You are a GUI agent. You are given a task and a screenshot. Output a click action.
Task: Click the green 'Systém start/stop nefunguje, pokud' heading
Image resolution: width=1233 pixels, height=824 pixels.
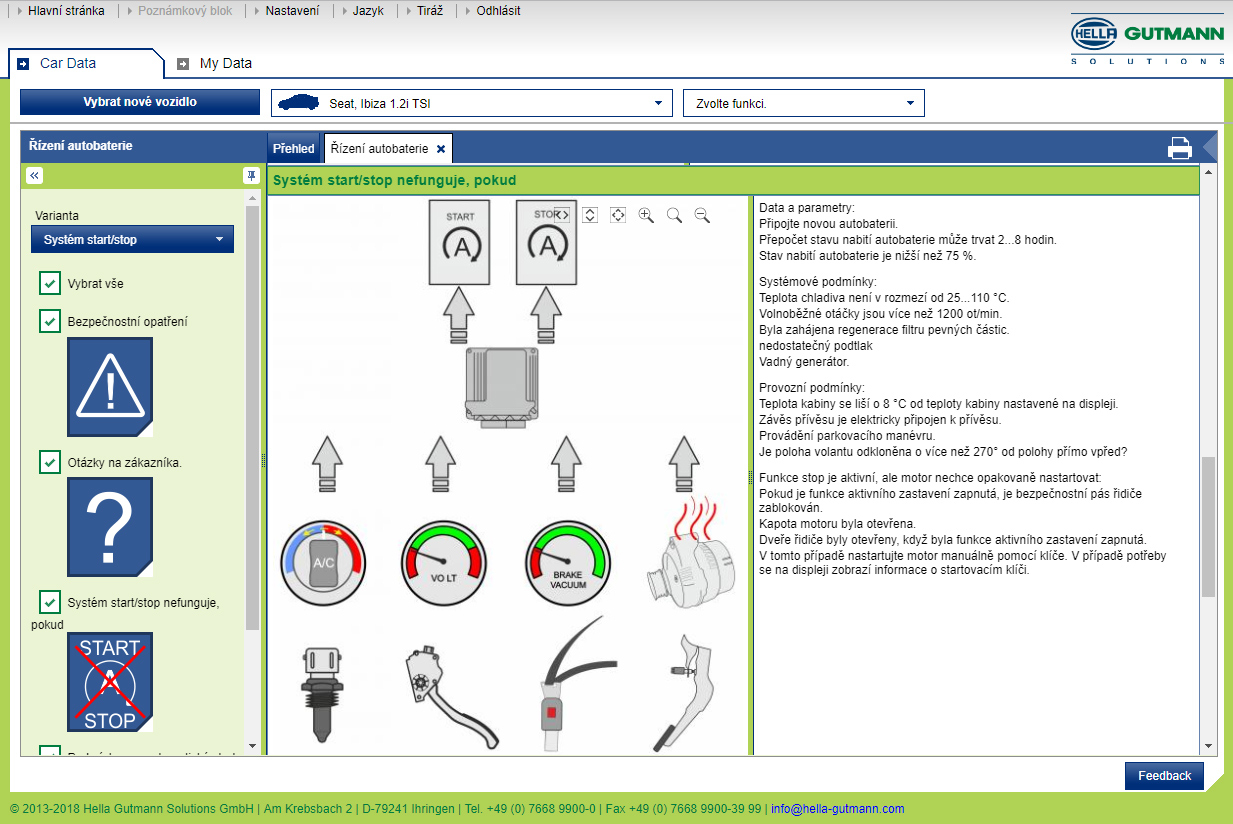tap(394, 180)
